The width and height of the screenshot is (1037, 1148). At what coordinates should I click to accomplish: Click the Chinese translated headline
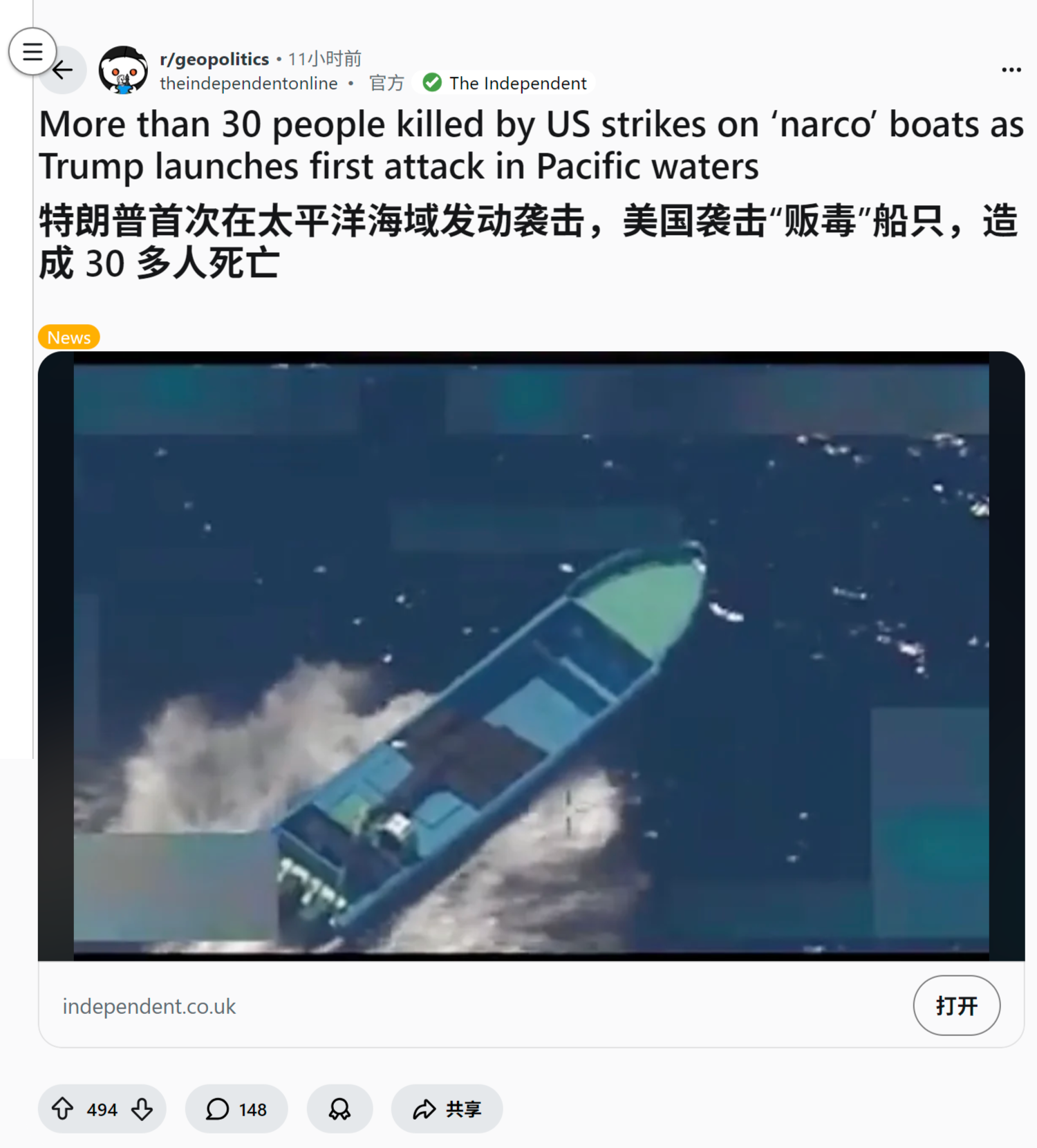click(529, 242)
